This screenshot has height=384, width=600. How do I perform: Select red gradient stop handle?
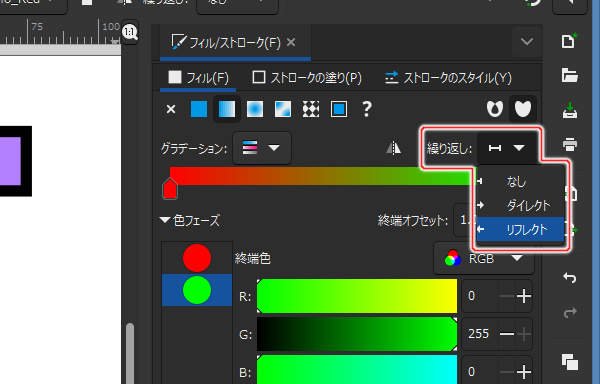pyautogui.click(x=170, y=189)
